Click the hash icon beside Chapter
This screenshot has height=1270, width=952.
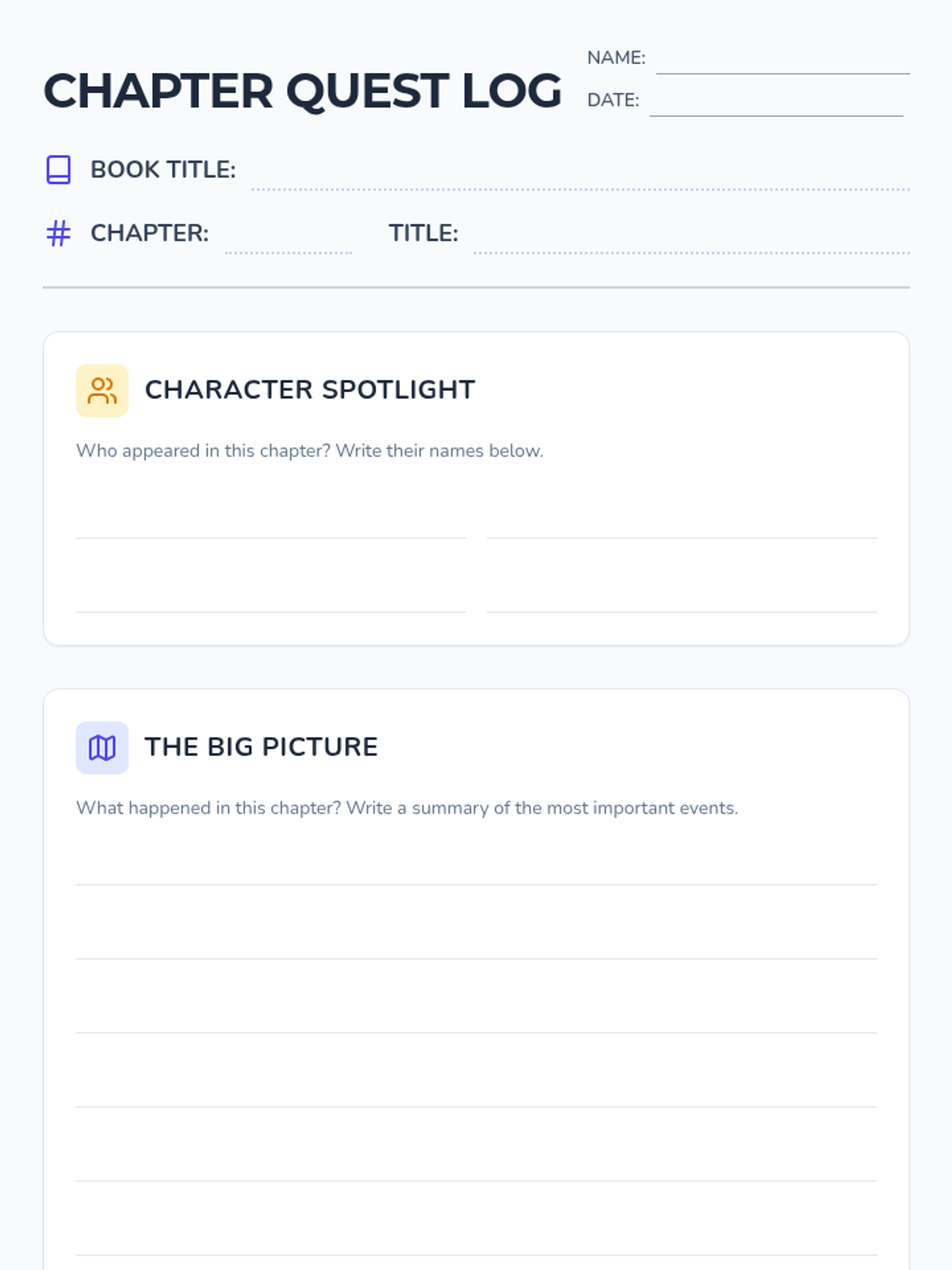click(x=59, y=233)
